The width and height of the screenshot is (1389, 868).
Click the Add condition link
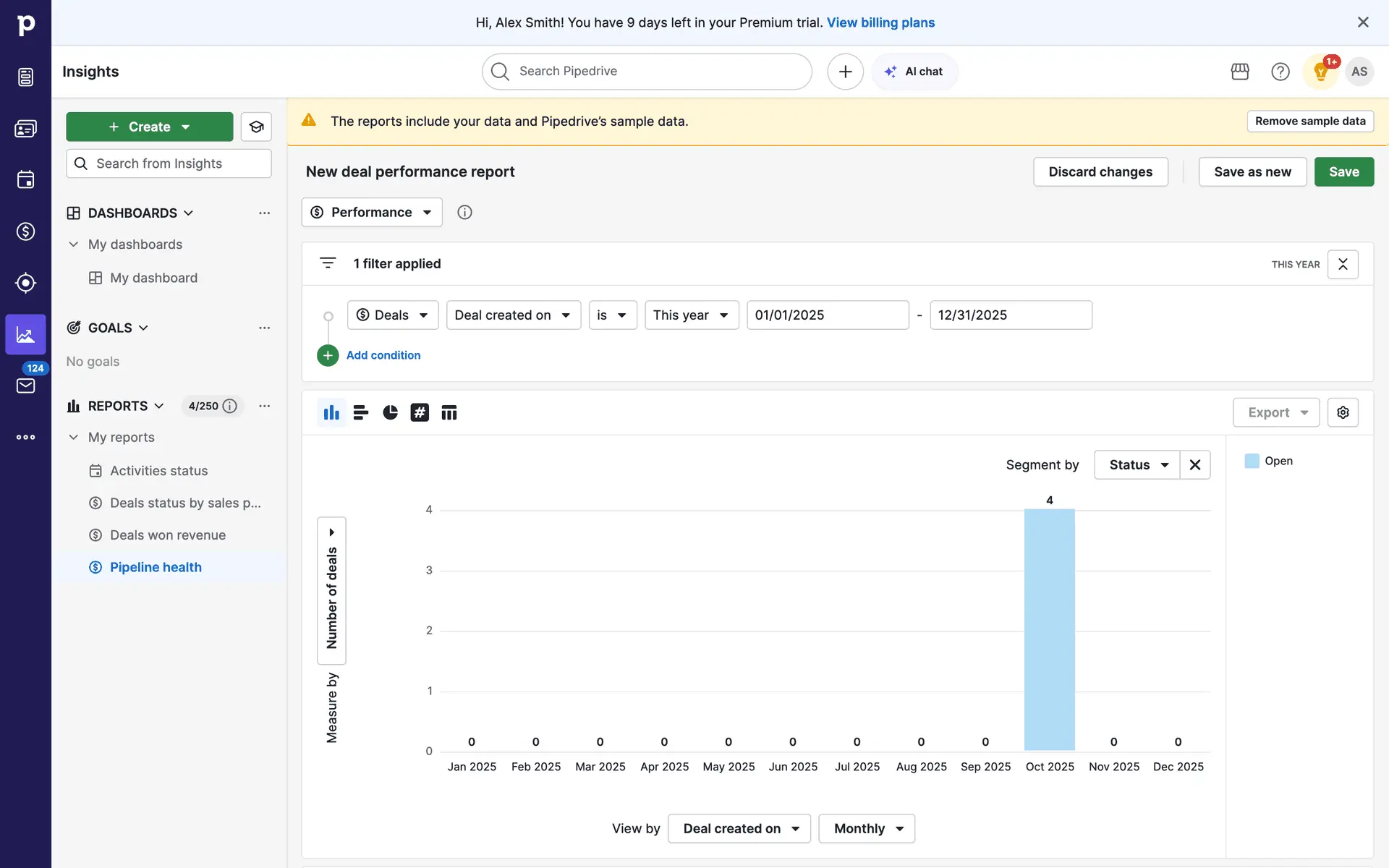coord(383,355)
